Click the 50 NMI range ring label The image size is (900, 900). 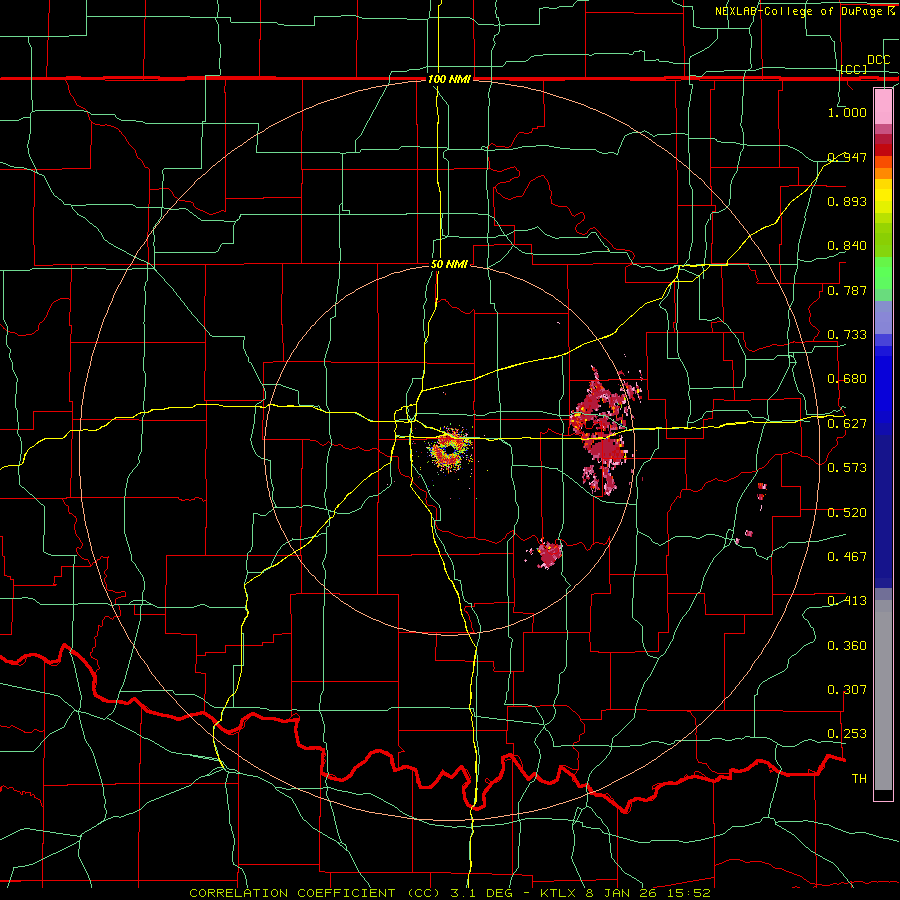[449, 265]
